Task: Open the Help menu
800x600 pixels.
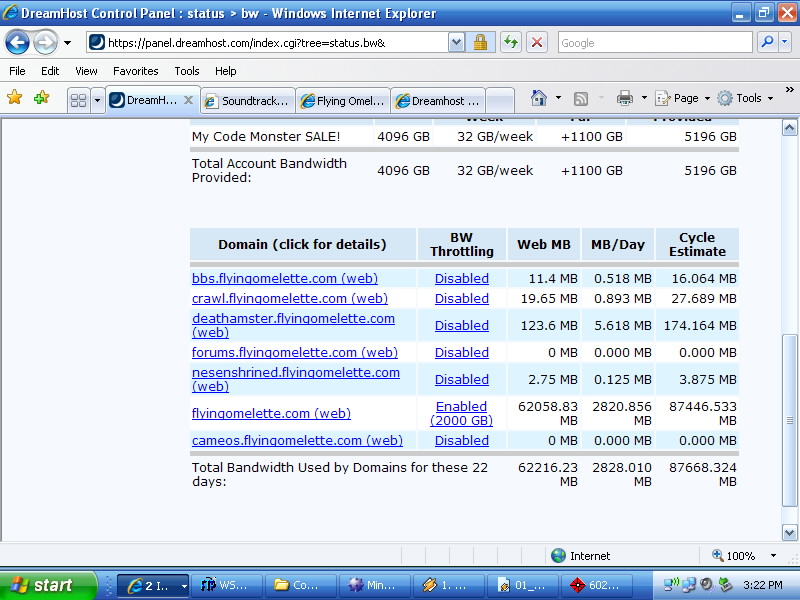Action: (x=226, y=71)
